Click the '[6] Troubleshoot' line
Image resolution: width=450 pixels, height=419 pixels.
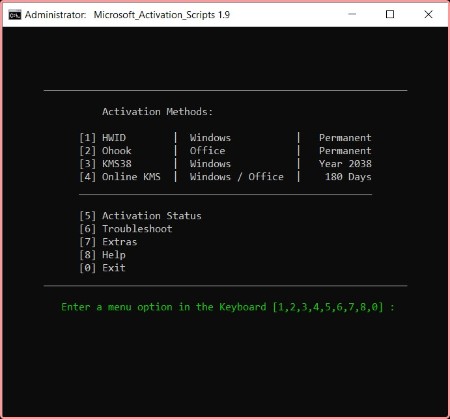(126, 229)
